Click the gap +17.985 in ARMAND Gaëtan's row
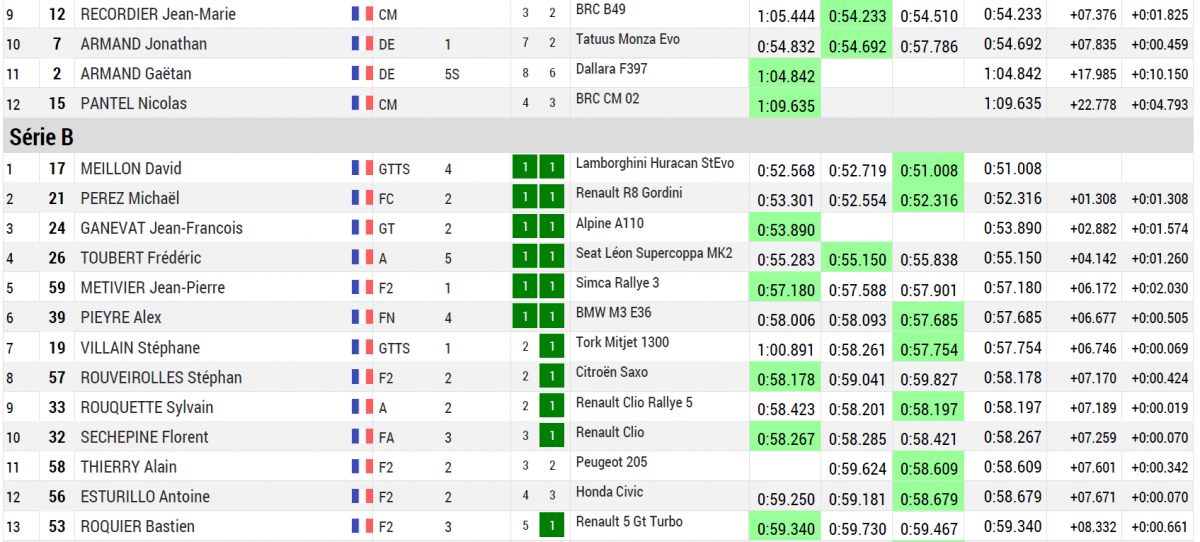The image size is (1200, 542). click(1092, 75)
